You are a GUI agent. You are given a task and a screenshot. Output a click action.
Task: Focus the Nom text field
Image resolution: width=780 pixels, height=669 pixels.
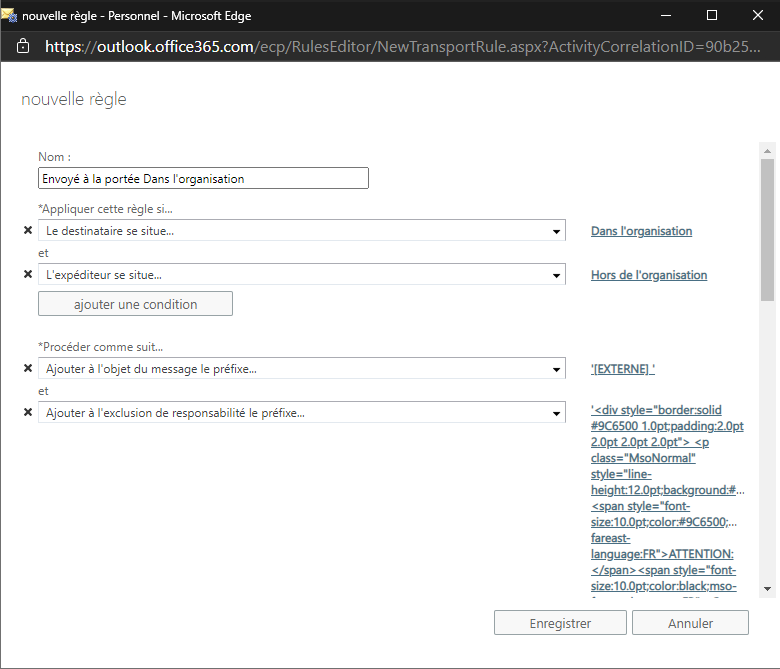203,179
